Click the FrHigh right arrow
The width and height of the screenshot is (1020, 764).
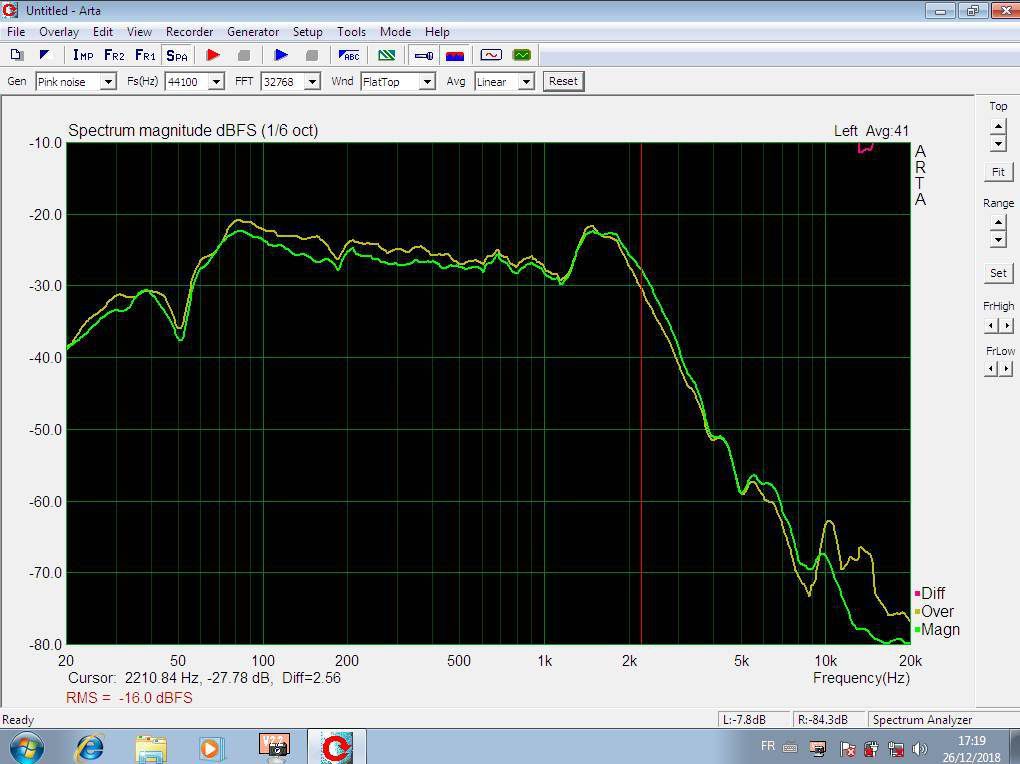coord(1006,325)
